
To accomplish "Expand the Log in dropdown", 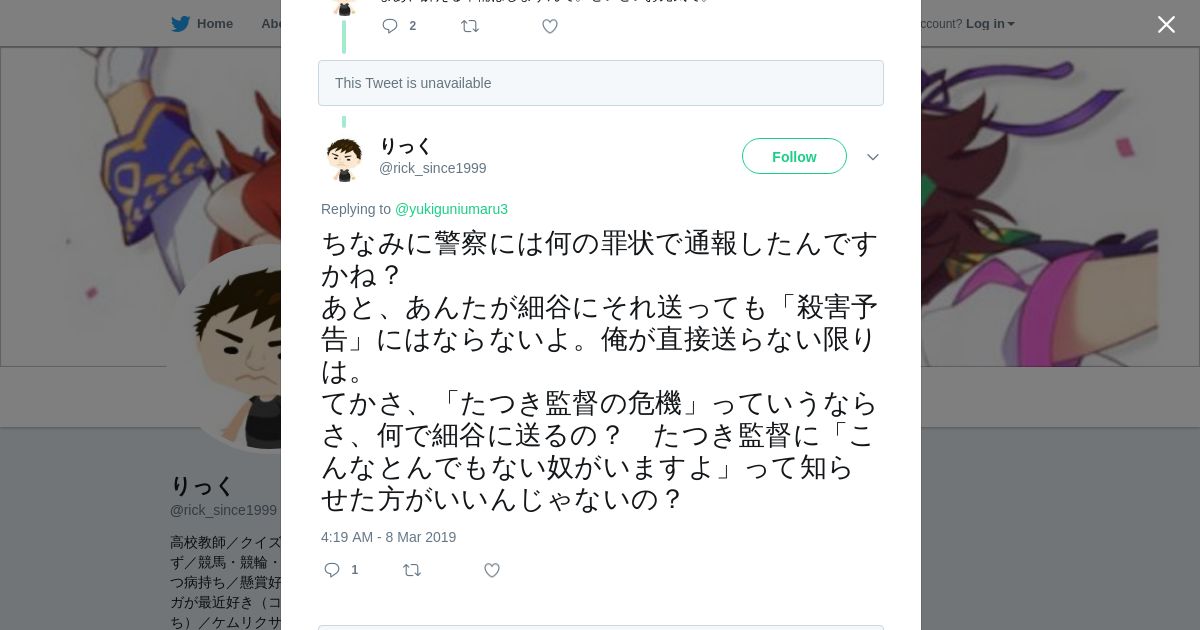I will click(x=990, y=24).
